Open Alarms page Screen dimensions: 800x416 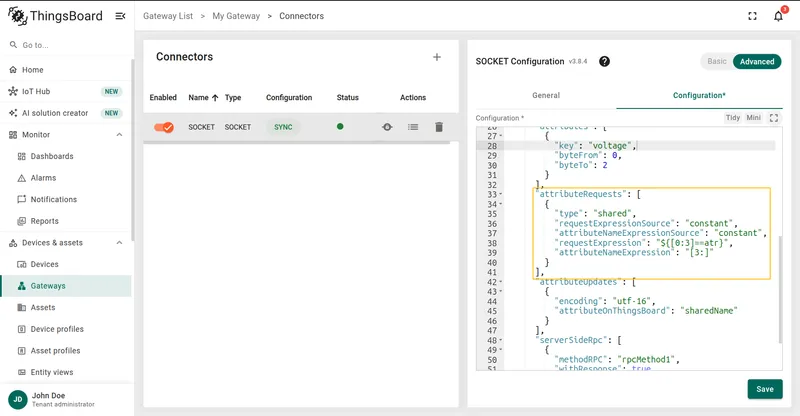pyautogui.click(x=66, y=178)
